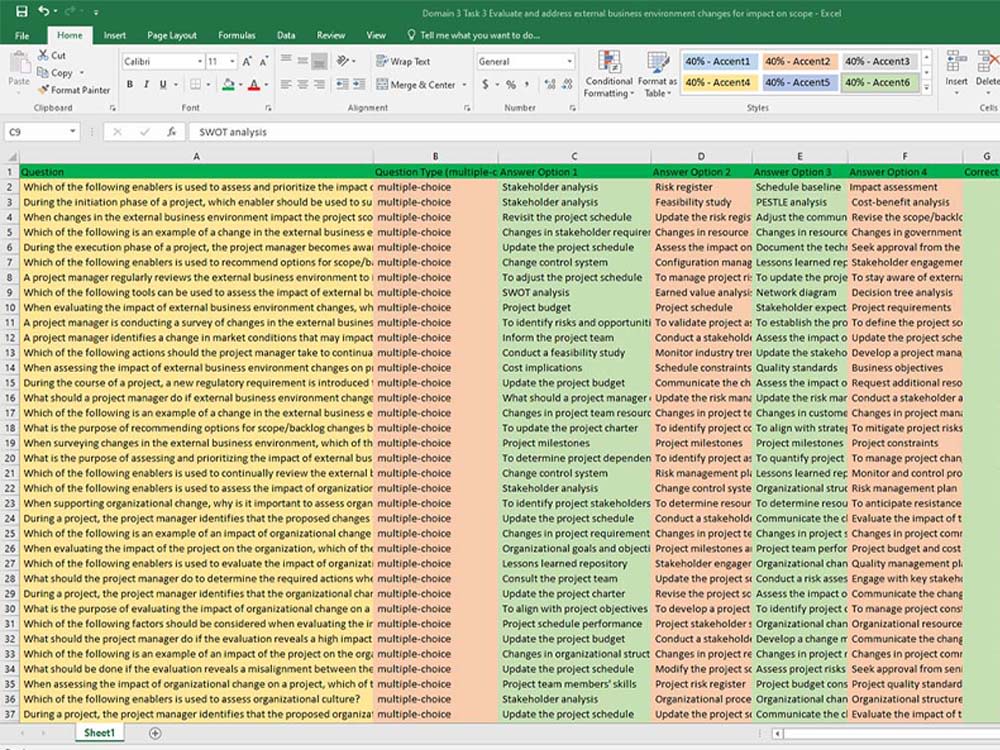Image resolution: width=1000 pixels, height=750 pixels.
Task: Open the Customize Quick Access Toolbar arrow
Action: coord(96,12)
